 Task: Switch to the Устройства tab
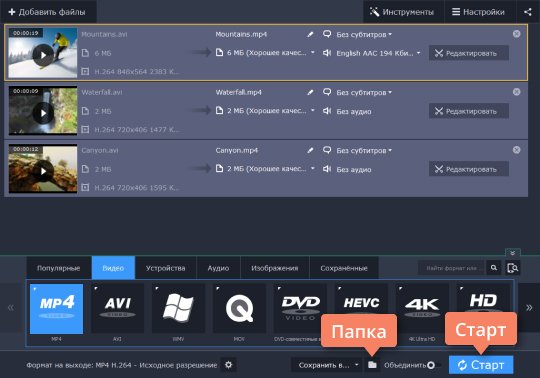click(166, 268)
